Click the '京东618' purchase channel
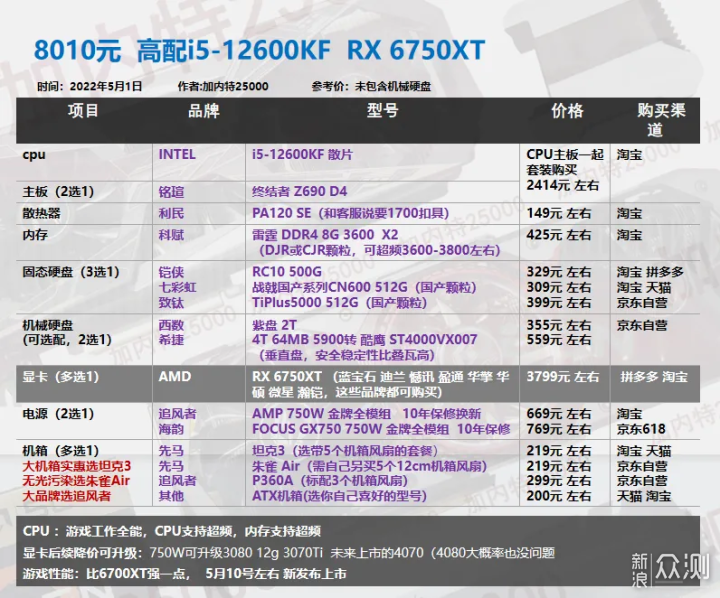Viewport: 720px width, 598px height. pyautogui.click(x=641, y=429)
